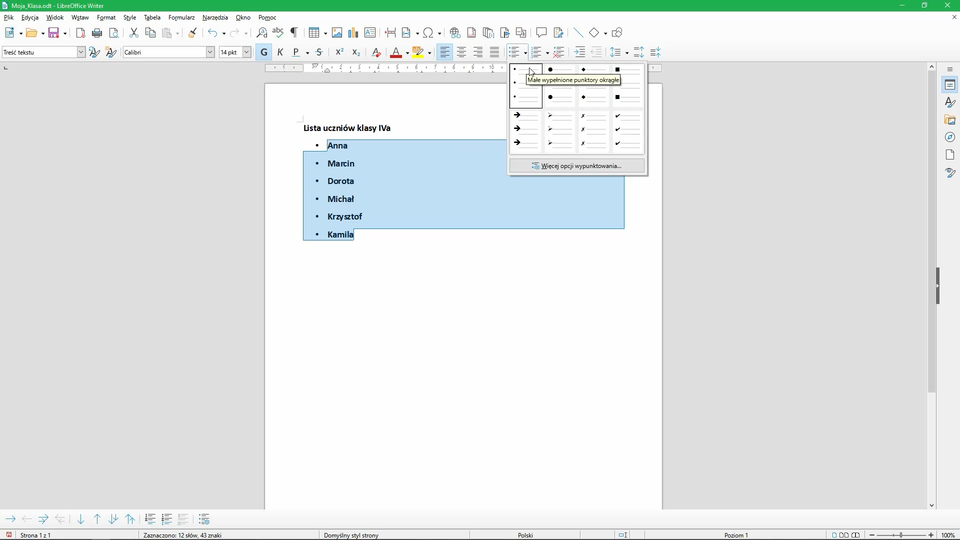Click the Save document icon
The width and height of the screenshot is (960, 540).
coord(54,33)
